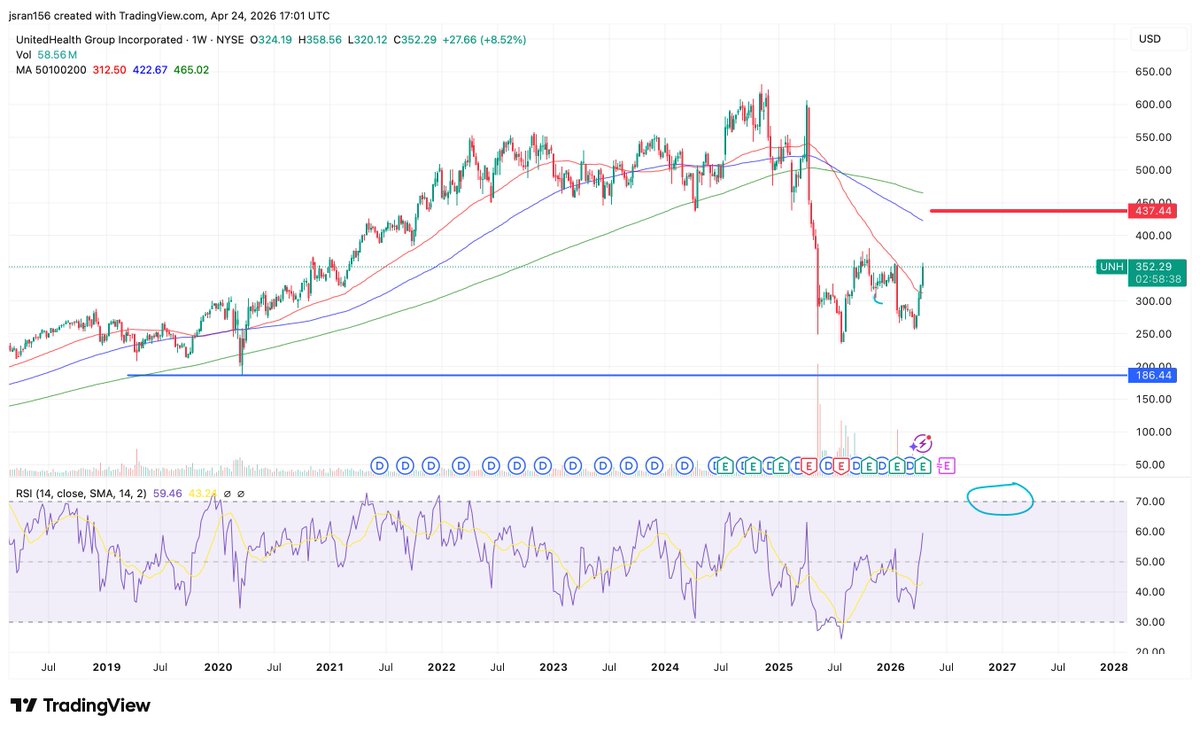Image resolution: width=1200 pixels, height=732 pixels.
Task: Click the 2027 label on time axis
Action: (1001, 666)
